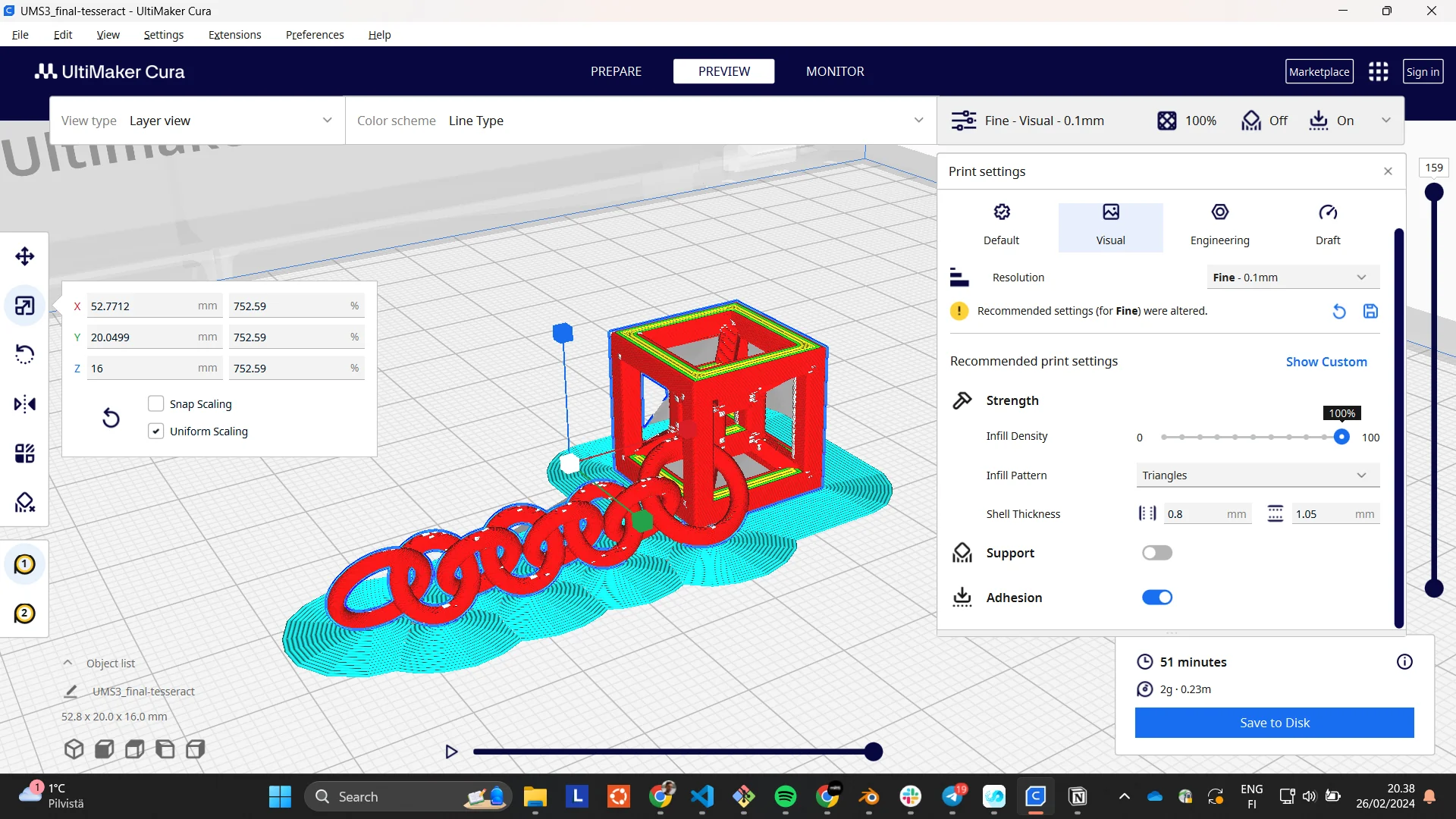This screenshot has height=819, width=1456.
Task: Uncheck the Uniform Scaling checkbox
Action: pyautogui.click(x=156, y=431)
